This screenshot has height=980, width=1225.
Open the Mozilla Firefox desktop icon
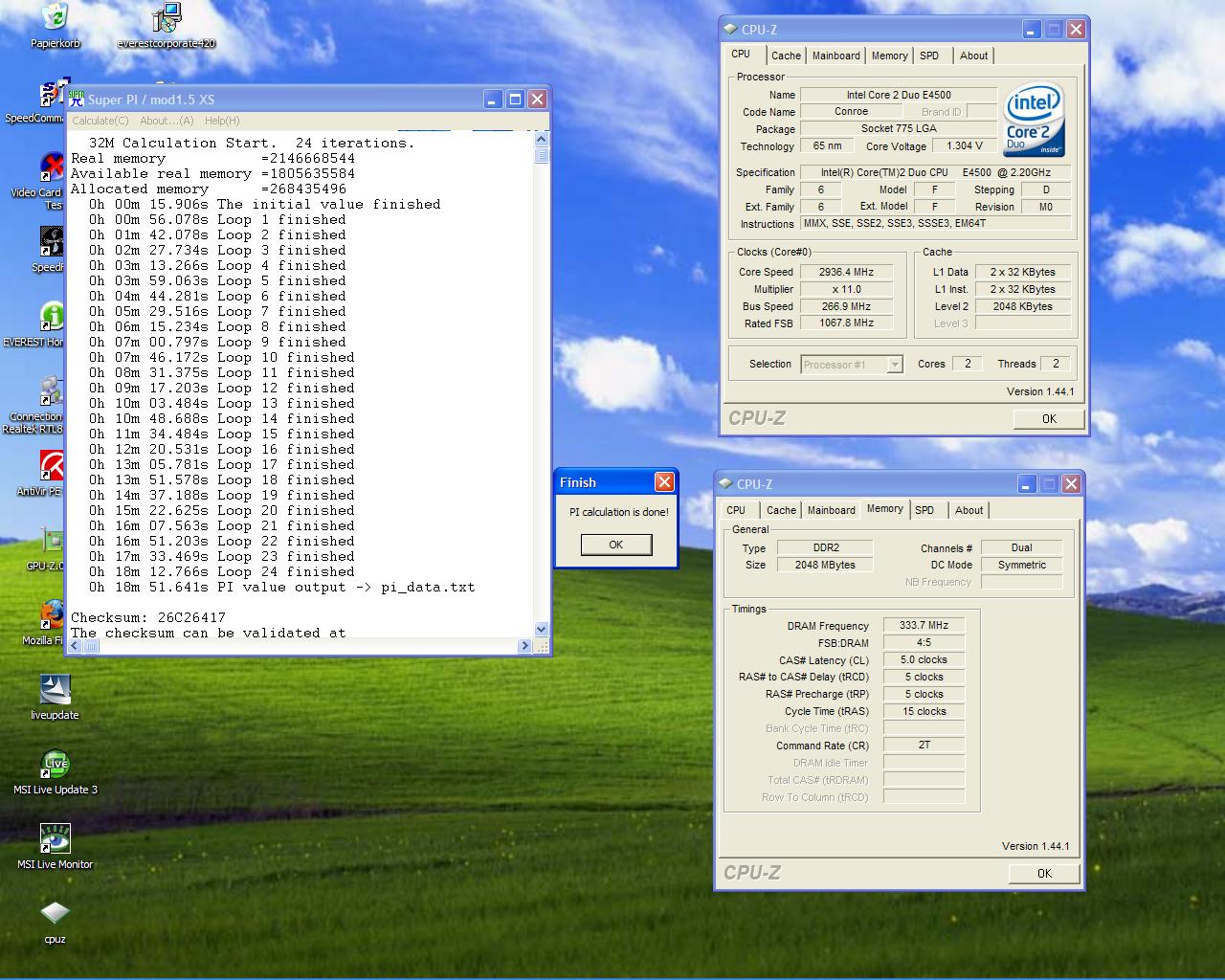[x=52, y=614]
